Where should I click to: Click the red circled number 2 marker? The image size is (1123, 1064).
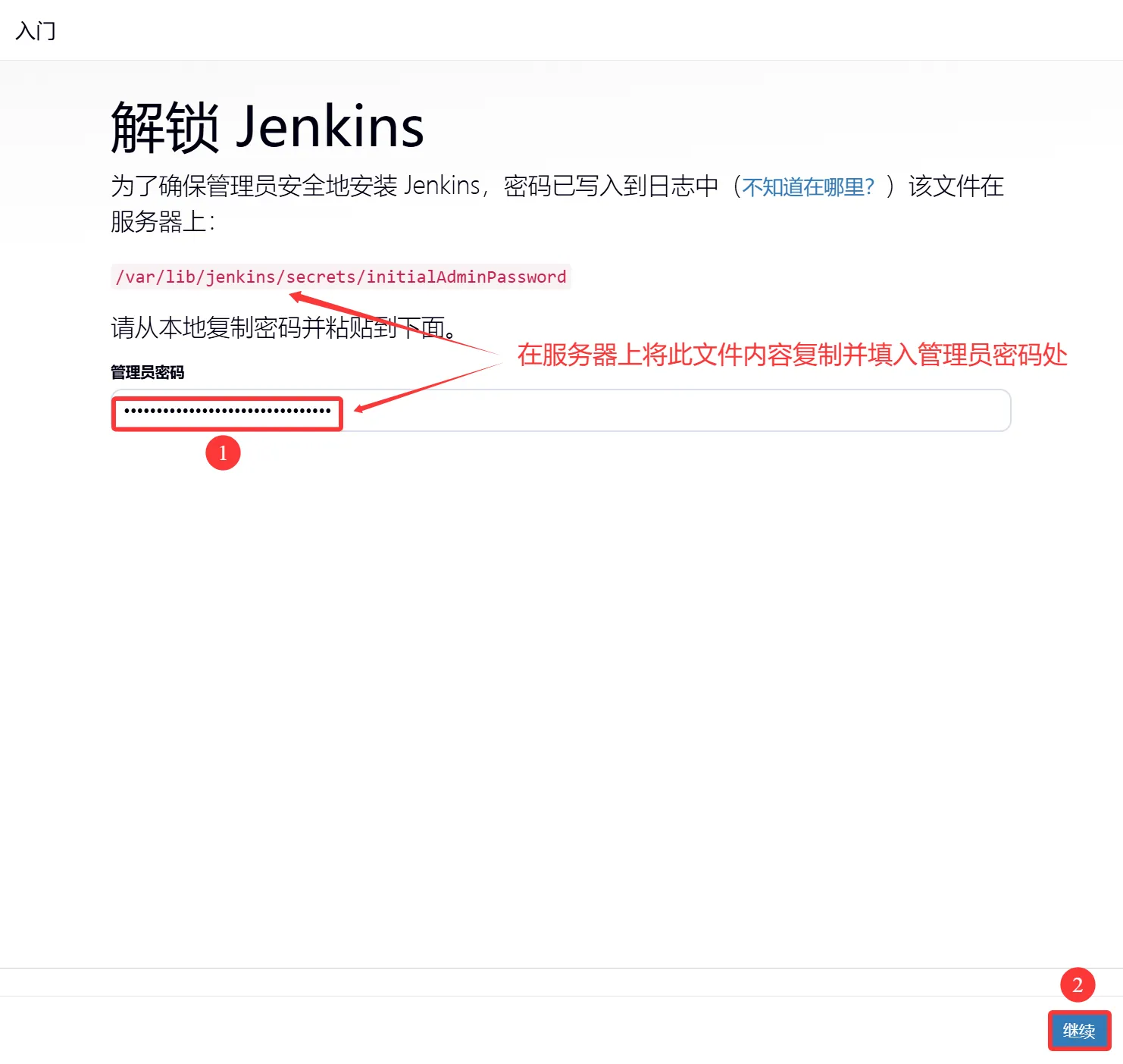1078,985
